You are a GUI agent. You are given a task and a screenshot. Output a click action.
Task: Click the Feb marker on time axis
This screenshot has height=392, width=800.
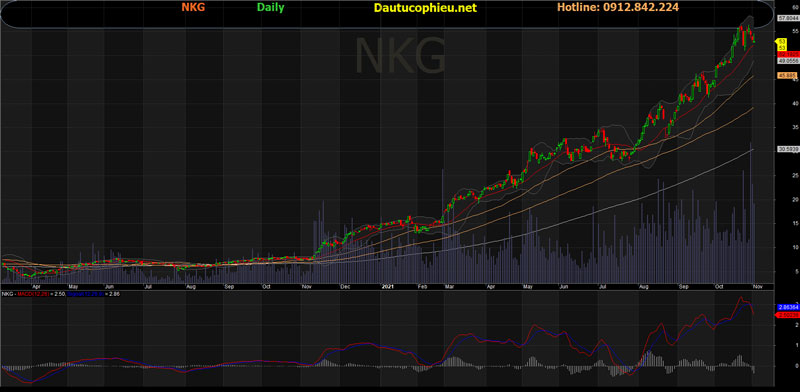pyautogui.click(x=421, y=287)
